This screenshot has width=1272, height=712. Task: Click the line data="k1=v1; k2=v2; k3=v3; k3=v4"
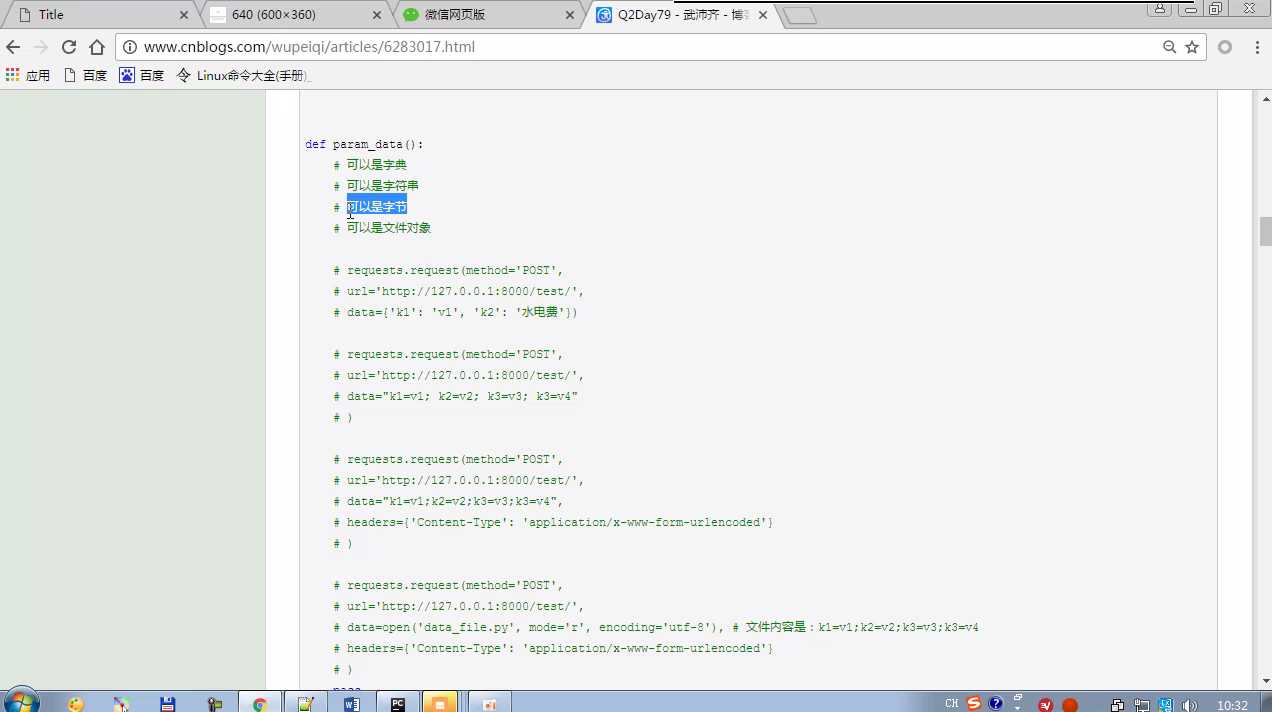tap(456, 396)
